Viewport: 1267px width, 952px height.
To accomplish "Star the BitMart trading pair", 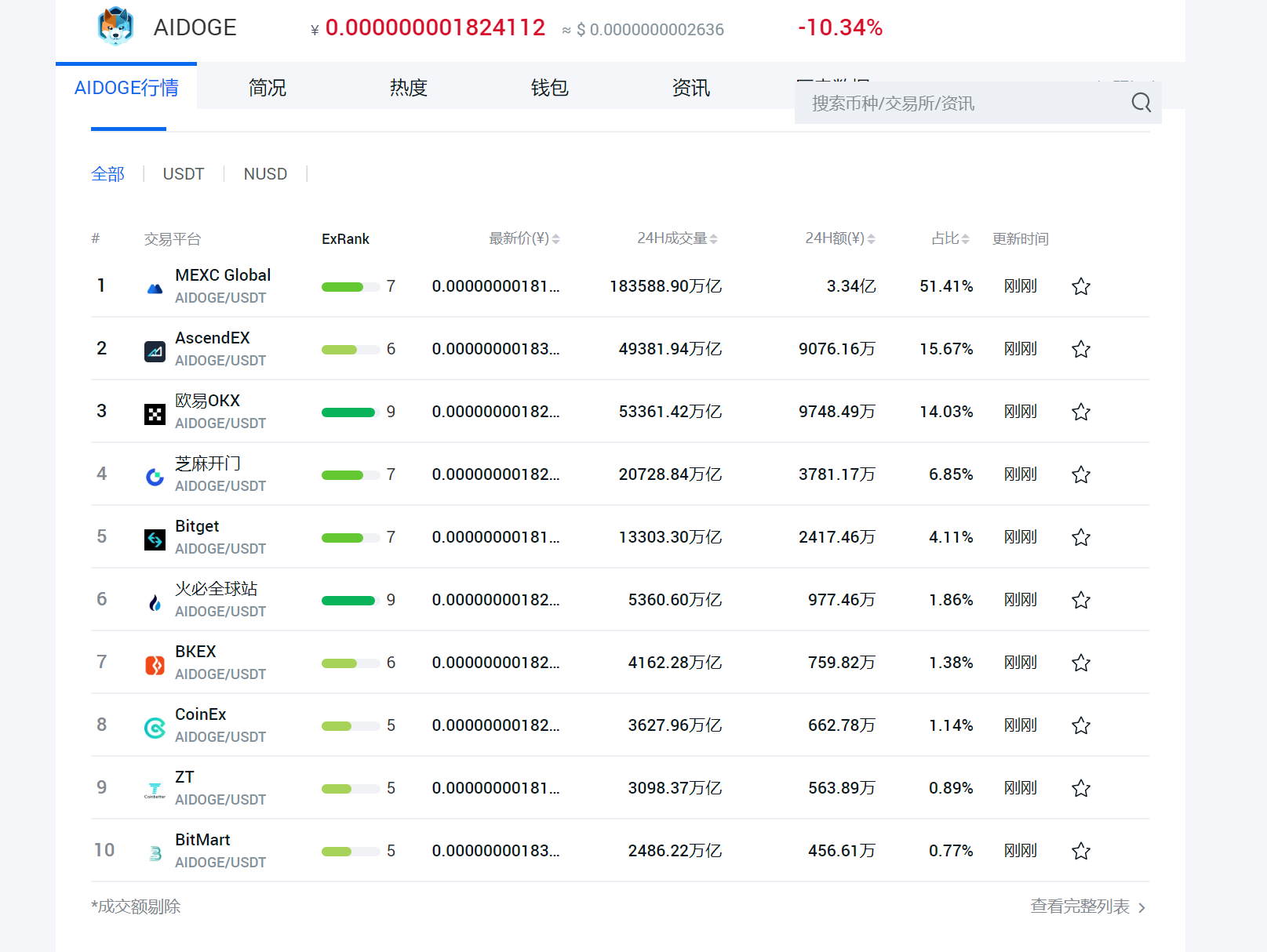I will pos(1080,851).
